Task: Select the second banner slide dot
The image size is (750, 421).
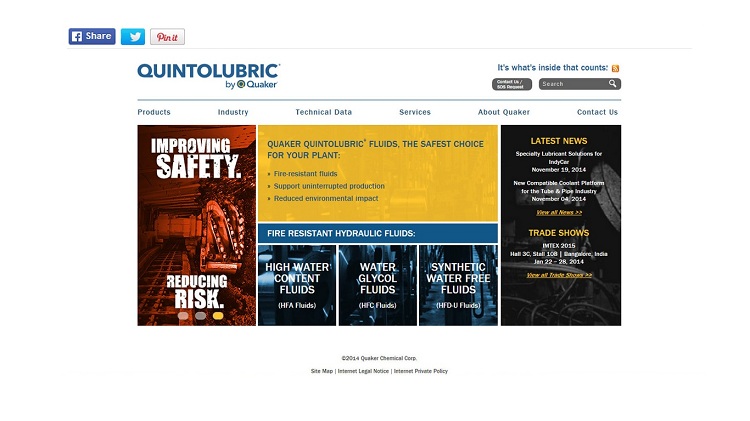Action: point(200,316)
